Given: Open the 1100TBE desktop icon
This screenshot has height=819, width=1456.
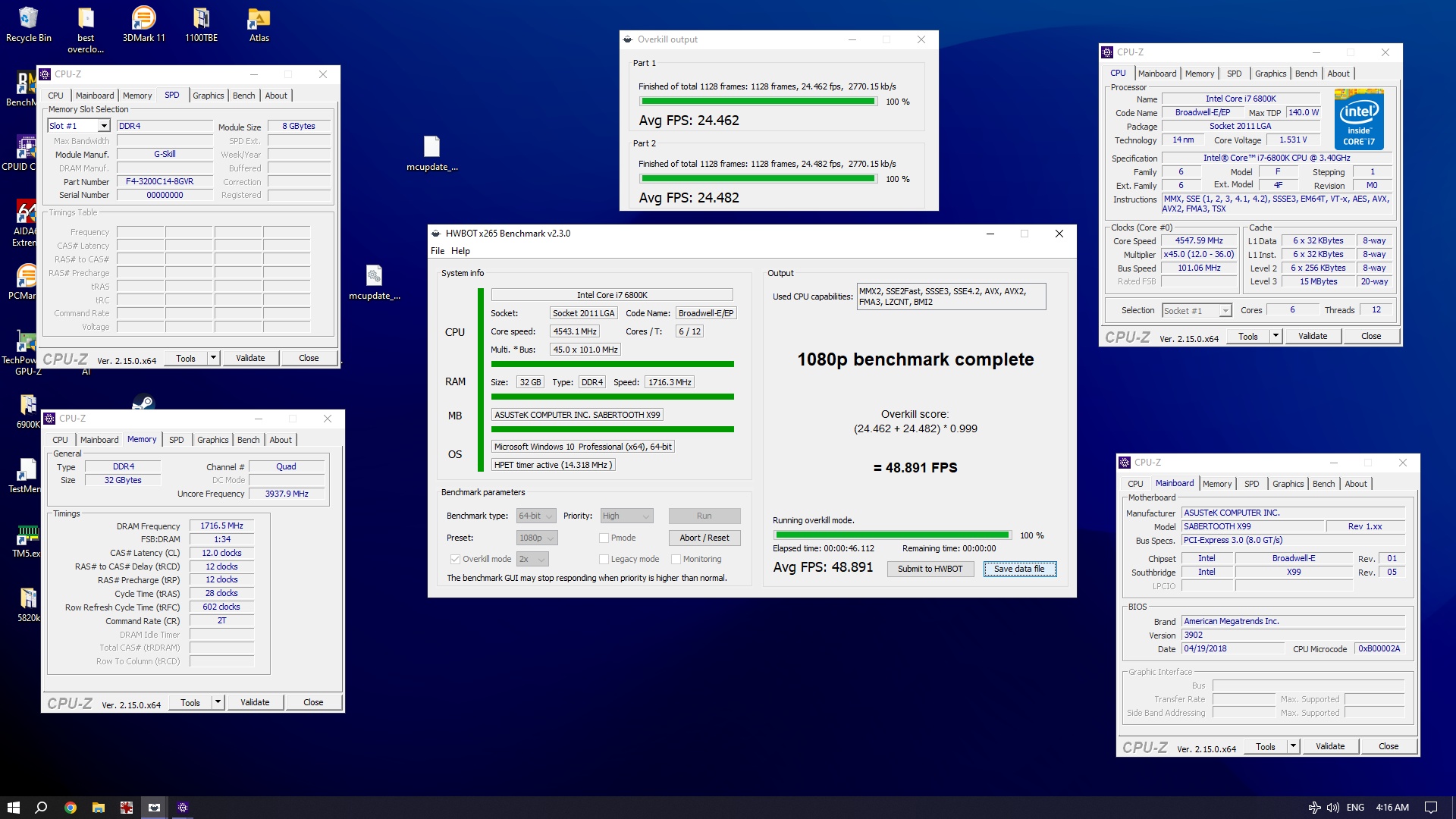Looking at the screenshot, I should coord(201,24).
